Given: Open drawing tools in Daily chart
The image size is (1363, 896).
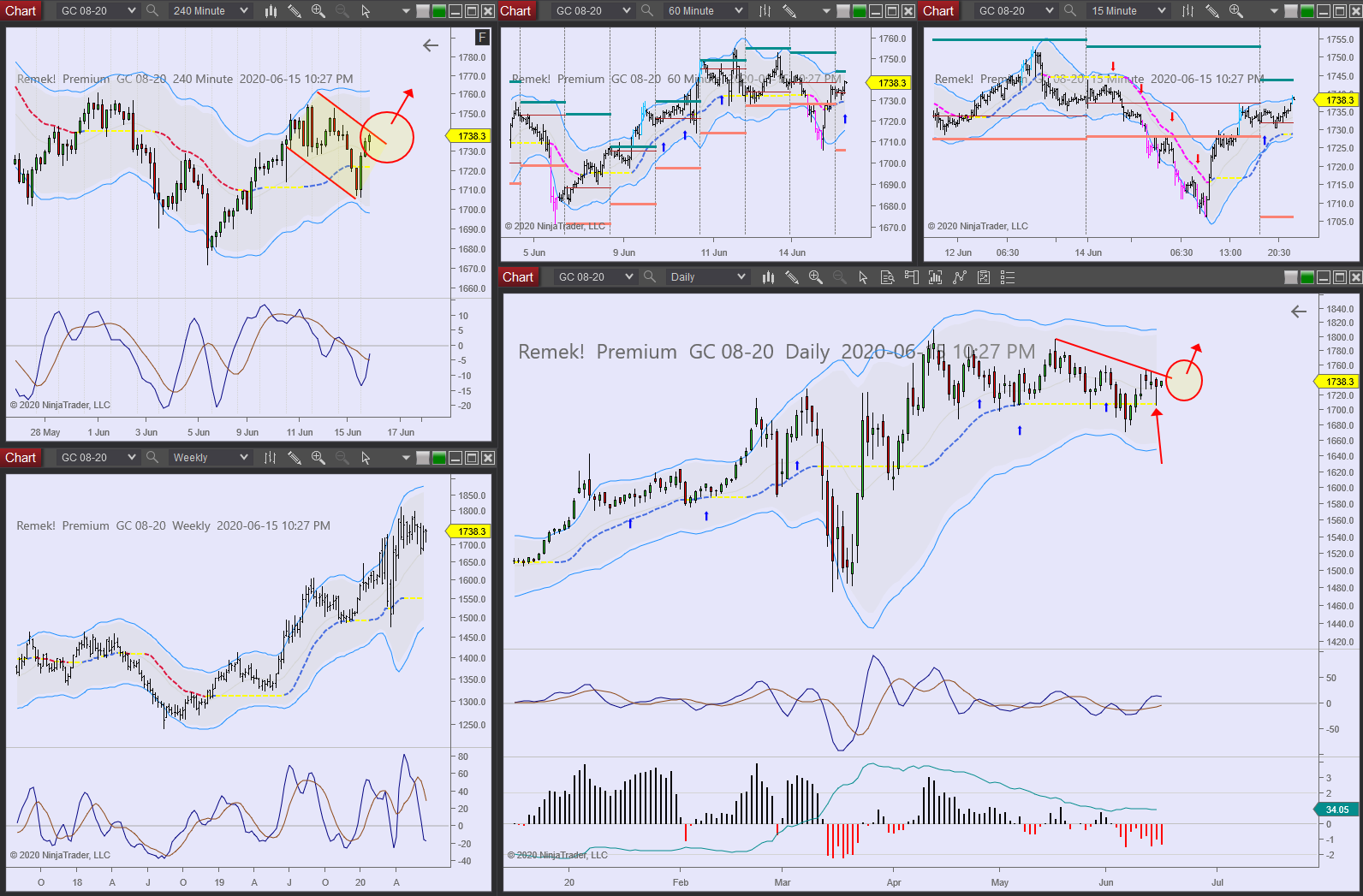Looking at the screenshot, I should [792, 277].
